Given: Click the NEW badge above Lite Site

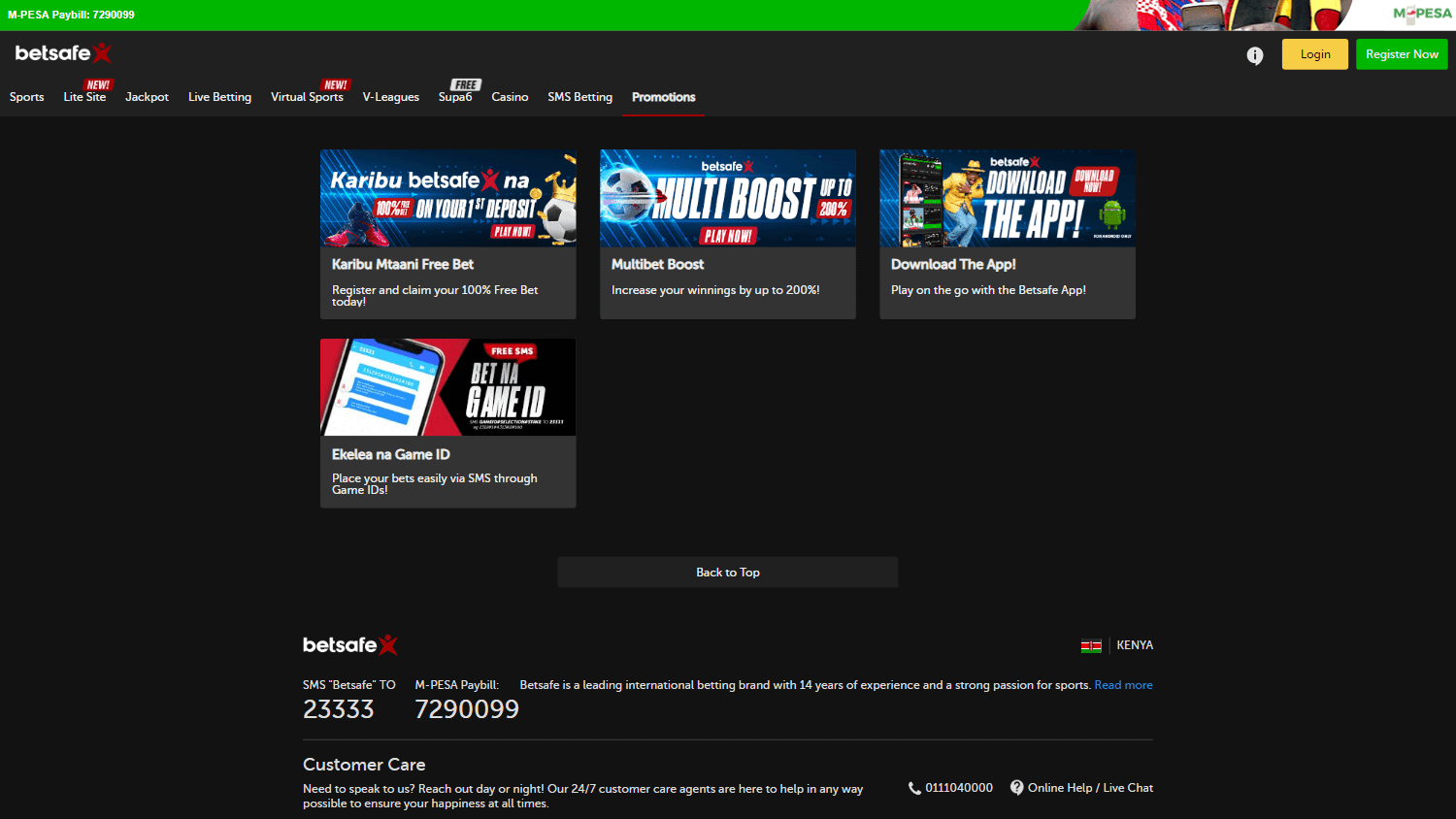Looking at the screenshot, I should (x=98, y=84).
